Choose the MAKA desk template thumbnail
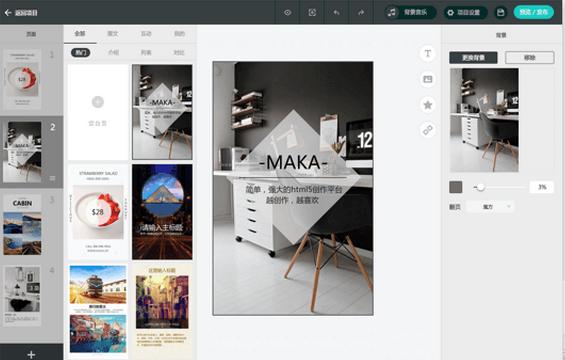The height and width of the screenshot is (360, 565). click(162, 112)
